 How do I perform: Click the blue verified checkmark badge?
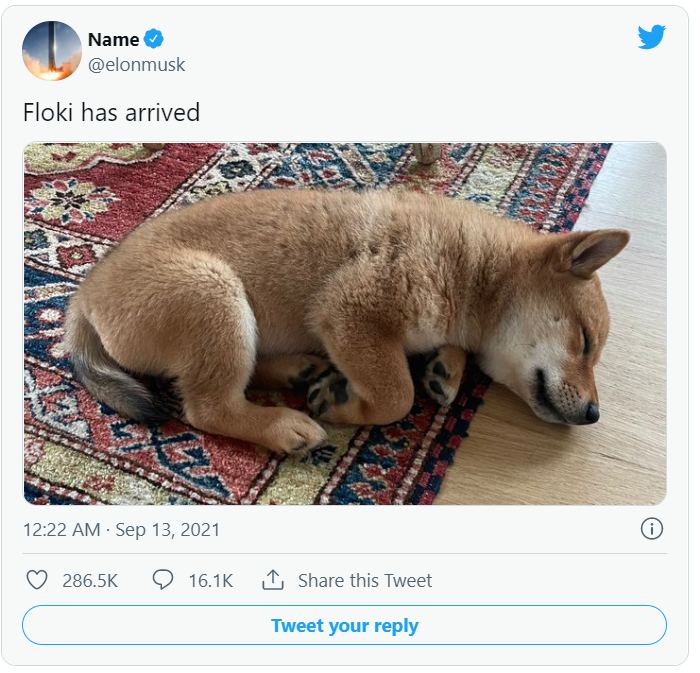pos(153,39)
